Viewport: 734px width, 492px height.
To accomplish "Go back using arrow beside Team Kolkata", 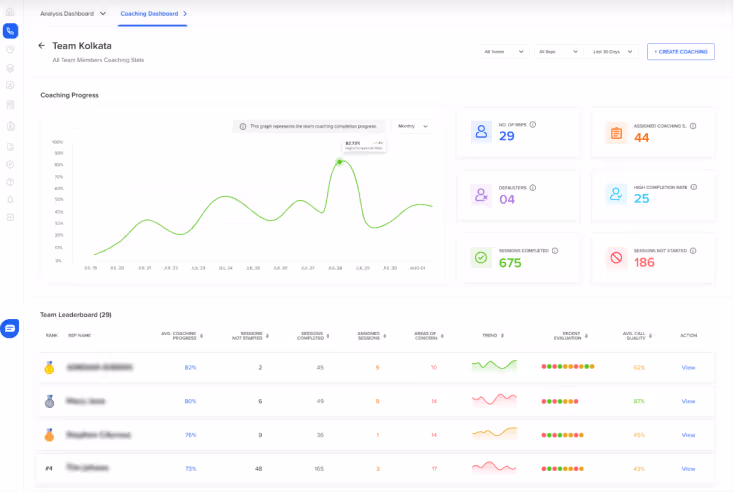I will [42, 45].
